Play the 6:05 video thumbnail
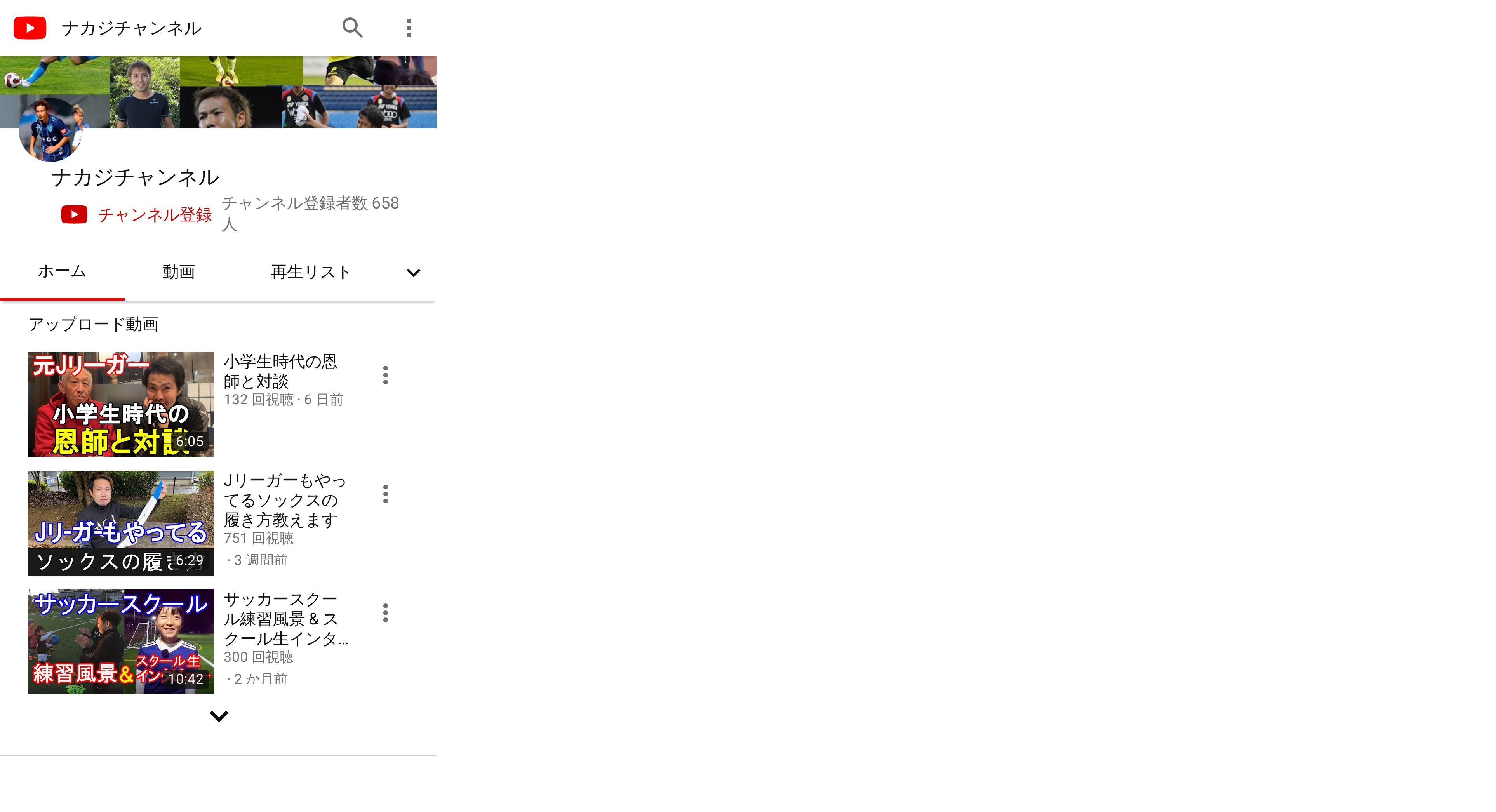The height and width of the screenshot is (812, 1496). coord(121,404)
